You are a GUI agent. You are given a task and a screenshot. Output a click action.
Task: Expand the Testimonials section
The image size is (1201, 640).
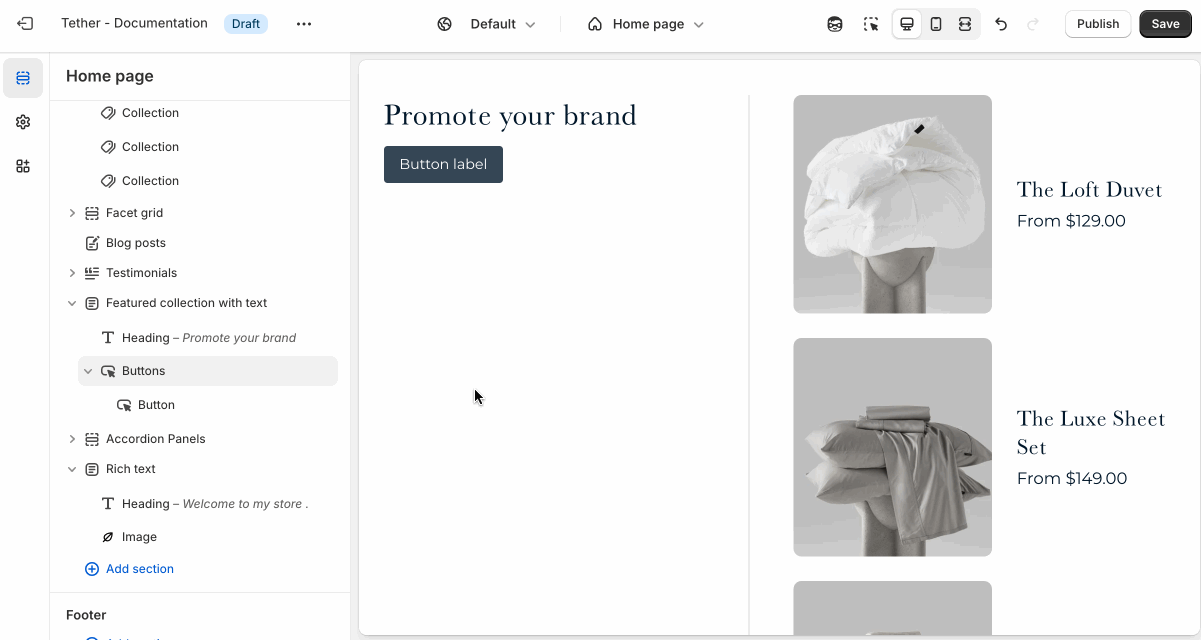pyautogui.click(x=72, y=273)
